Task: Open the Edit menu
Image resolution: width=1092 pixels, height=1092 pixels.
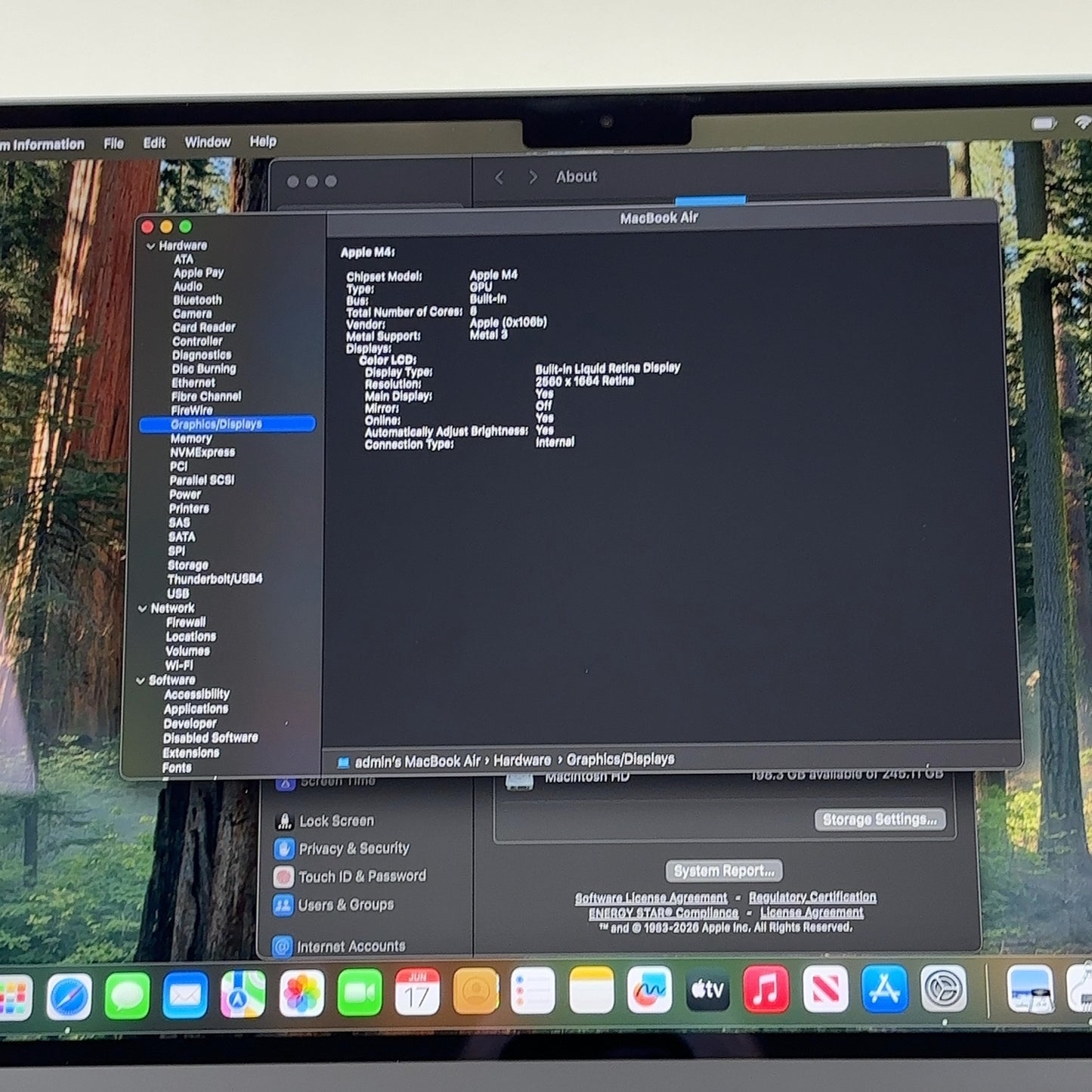Action: (154, 143)
